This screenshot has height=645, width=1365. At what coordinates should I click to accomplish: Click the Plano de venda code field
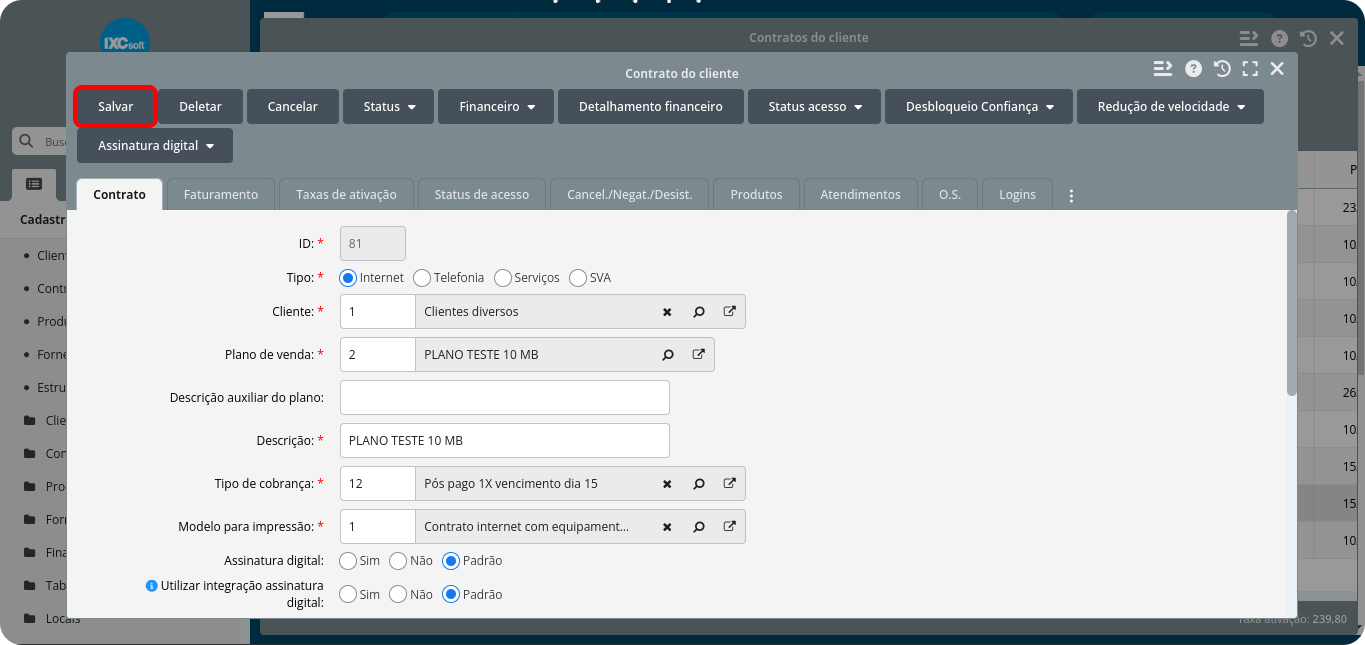coord(378,355)
